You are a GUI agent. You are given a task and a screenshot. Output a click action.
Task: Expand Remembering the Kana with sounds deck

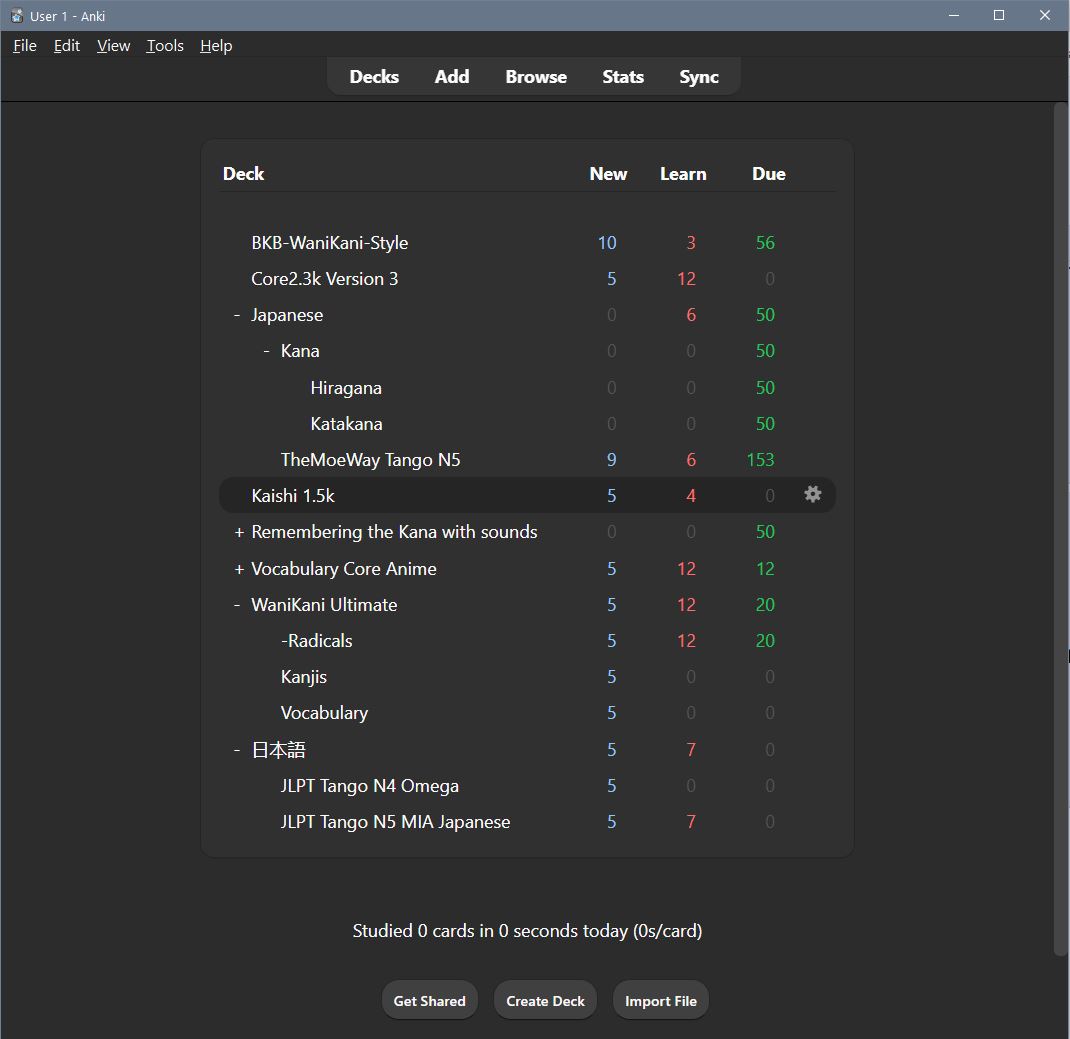pos(239,532)
